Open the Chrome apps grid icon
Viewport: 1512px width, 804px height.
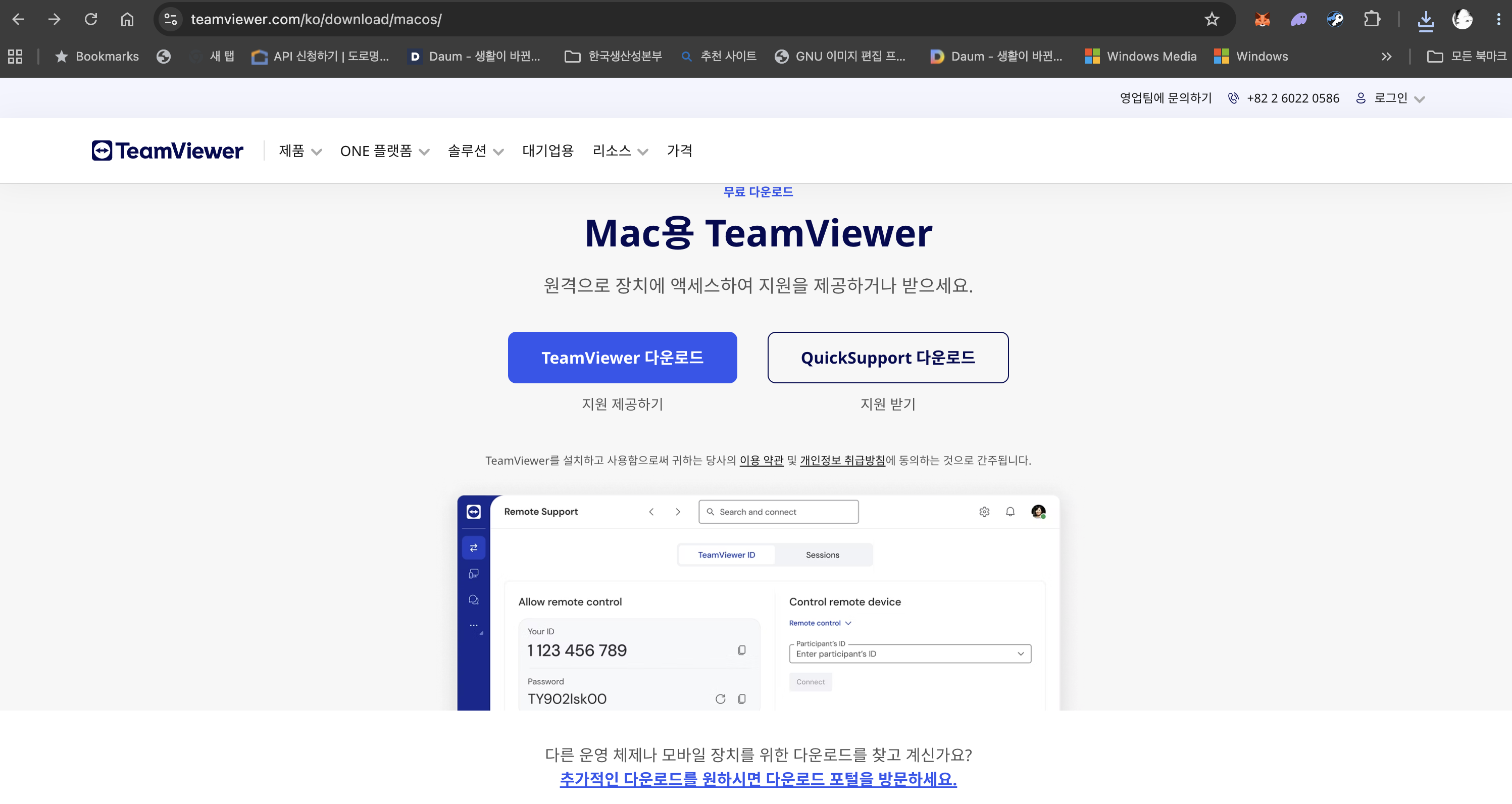click(x=15, y=57)
